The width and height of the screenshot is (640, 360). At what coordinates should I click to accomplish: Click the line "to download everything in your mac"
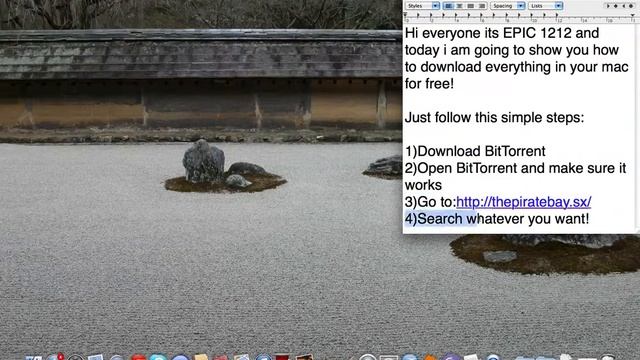tap(517, 67)
